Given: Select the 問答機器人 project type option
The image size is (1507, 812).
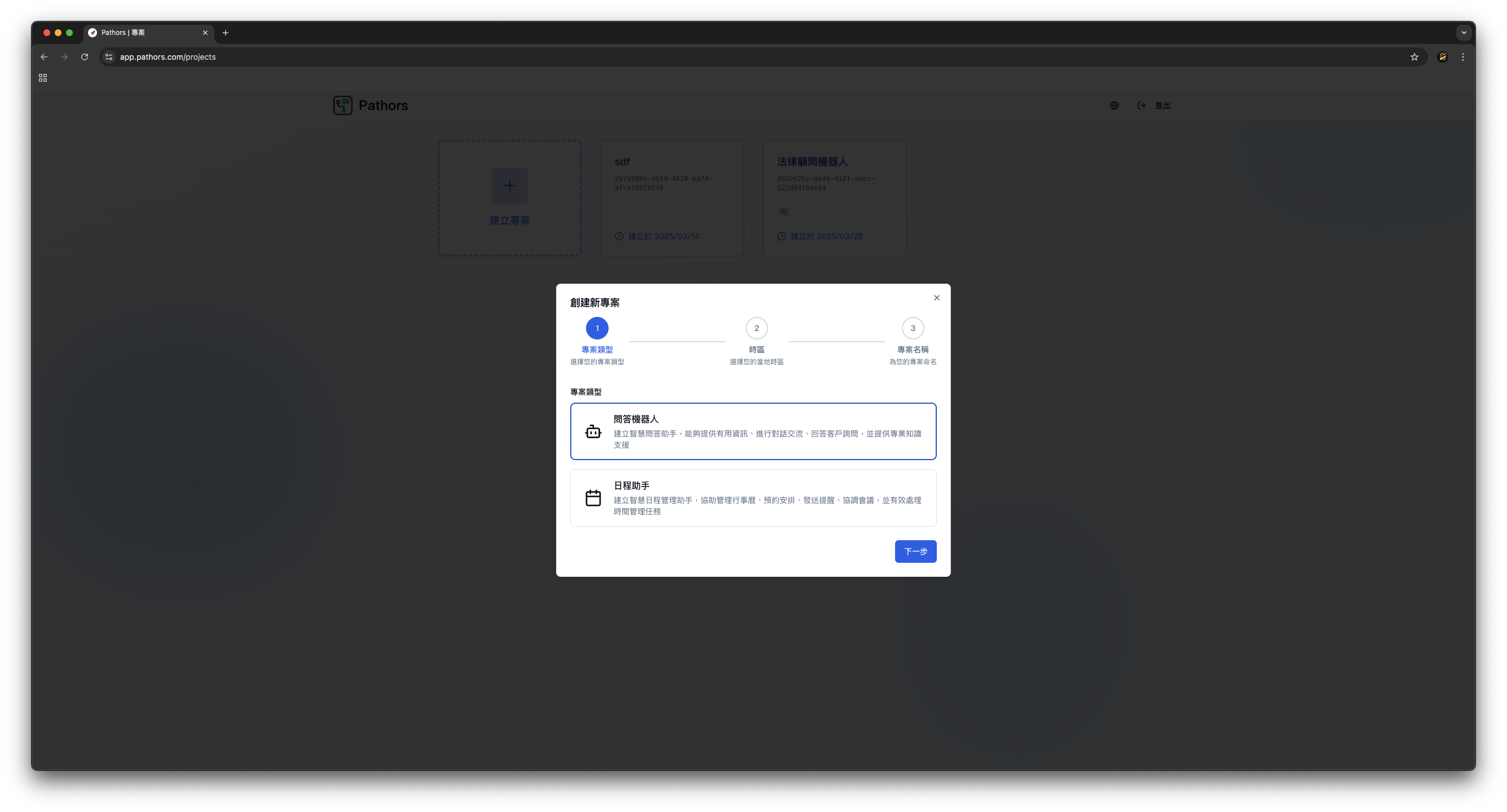Looking at the screenshot, I should tap(753, 431).
